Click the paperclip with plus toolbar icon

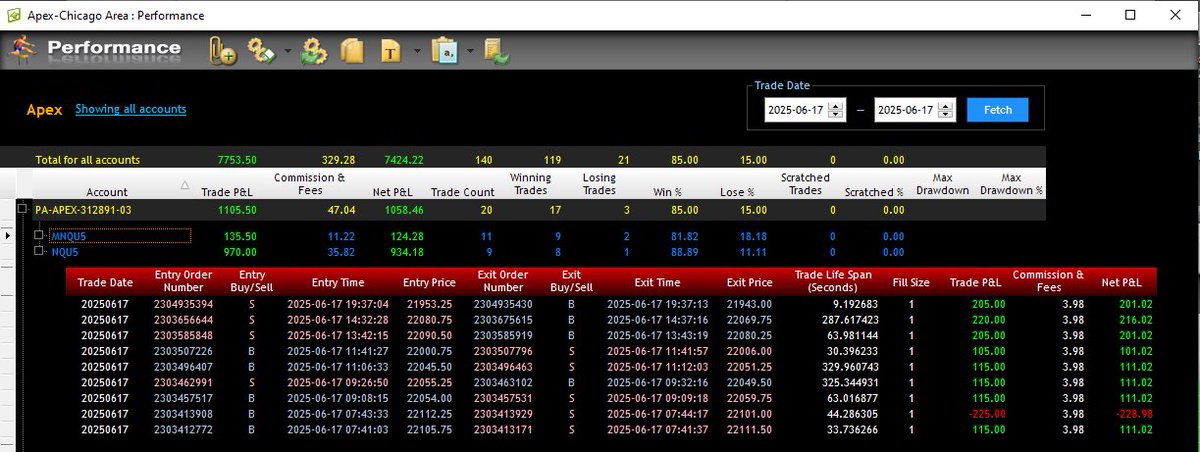[222, 51]
